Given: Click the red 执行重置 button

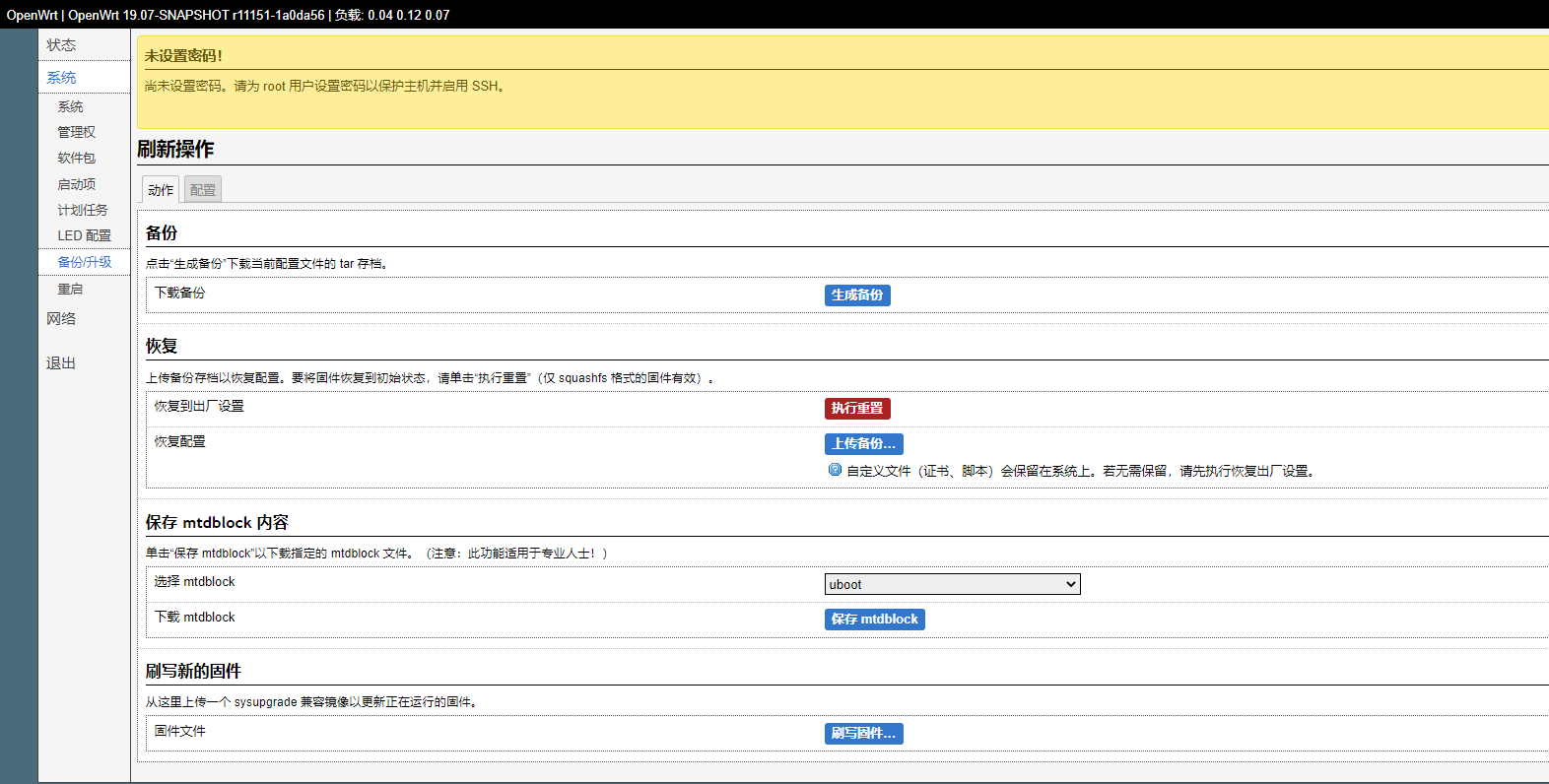Looking at the screenshot, I should pos(857,408).
